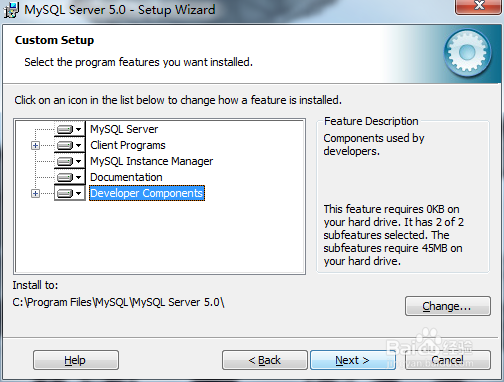
Task: Open the MySQL Instance Manager dropdown arrow
Action: [79, 161]
